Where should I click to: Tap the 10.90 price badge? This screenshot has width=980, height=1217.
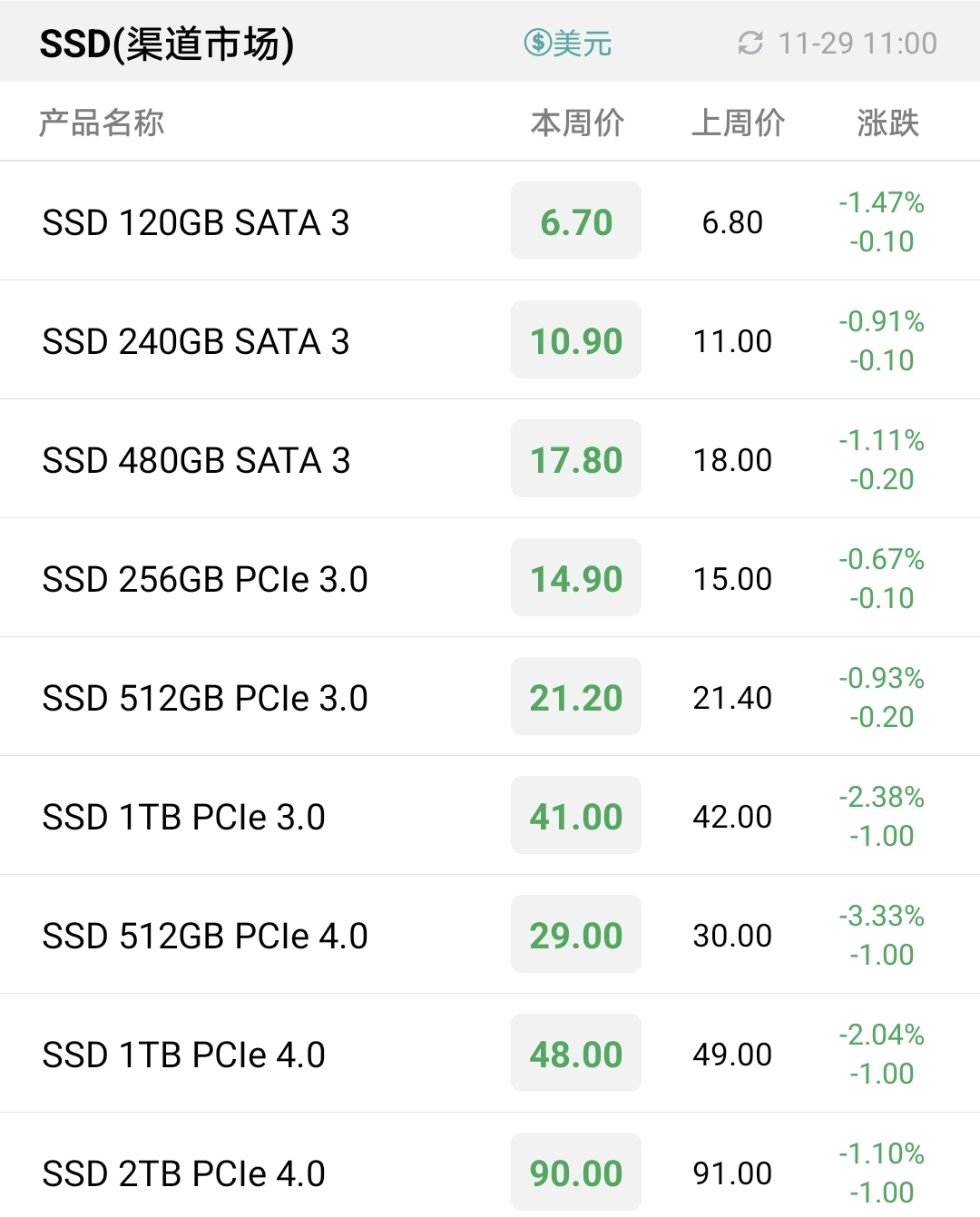pyautogui.click(x=576, y=340)
